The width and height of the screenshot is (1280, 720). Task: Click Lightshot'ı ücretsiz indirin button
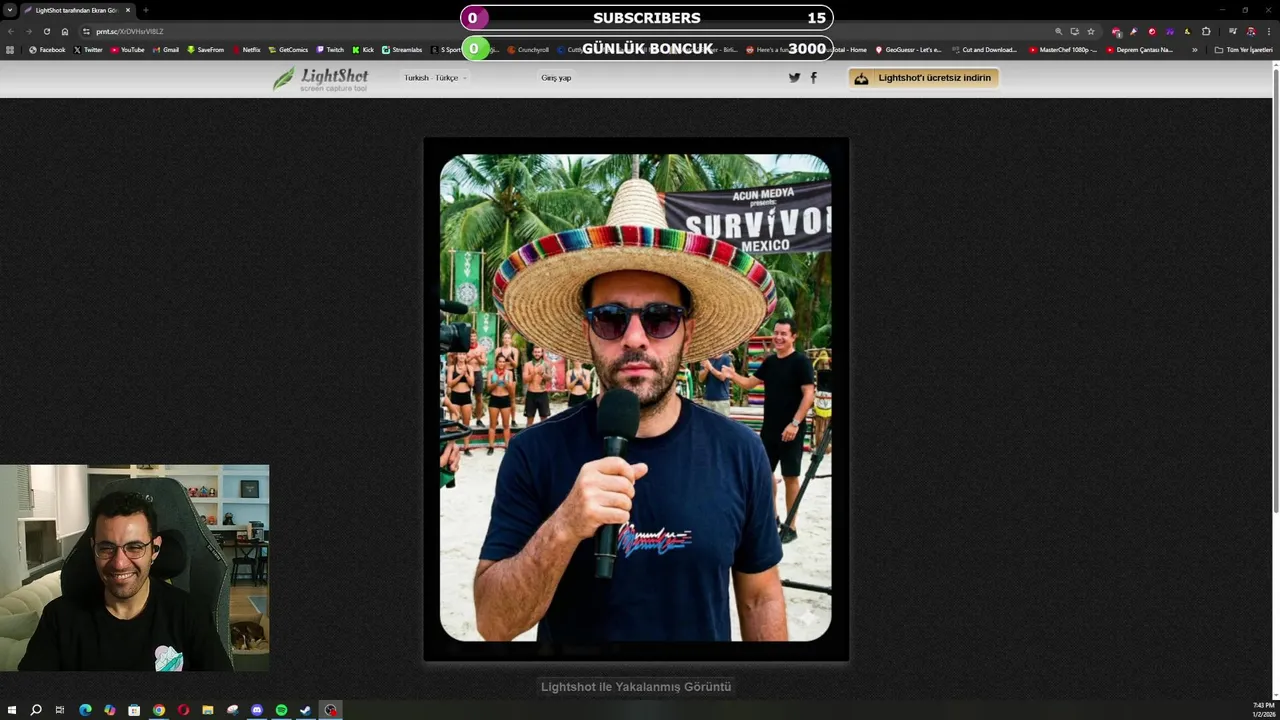point(923,78)
